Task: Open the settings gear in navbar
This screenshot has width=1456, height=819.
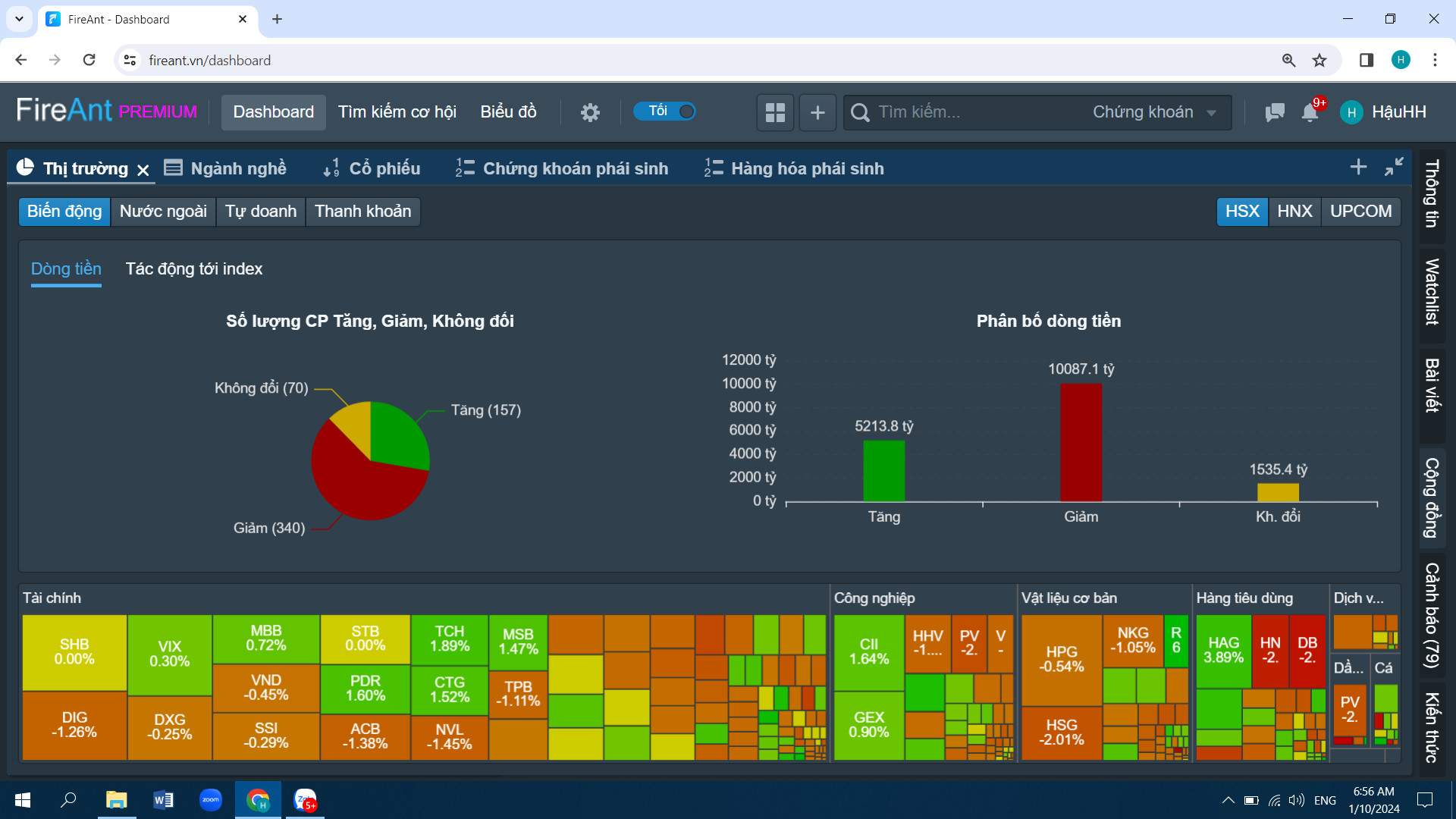Action: (x=590, y=112)
